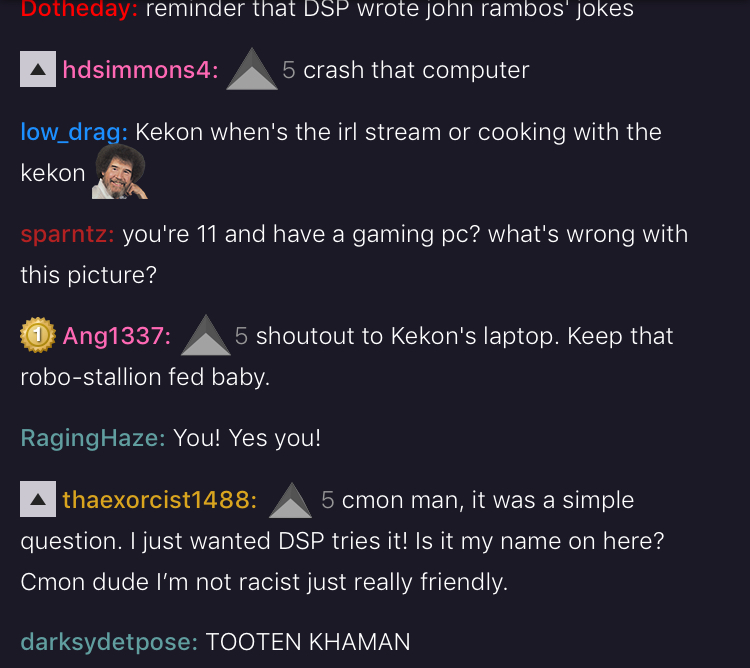Click the 5 bits amount in Ang1337's cheer

click(x=241, y=336)
